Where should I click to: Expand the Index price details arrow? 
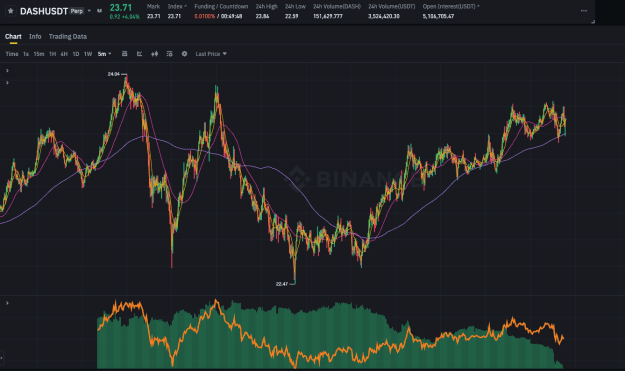[185, 6]
